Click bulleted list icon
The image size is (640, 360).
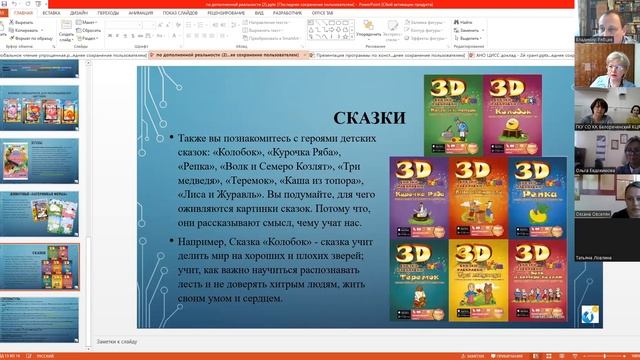click(190, 25)
